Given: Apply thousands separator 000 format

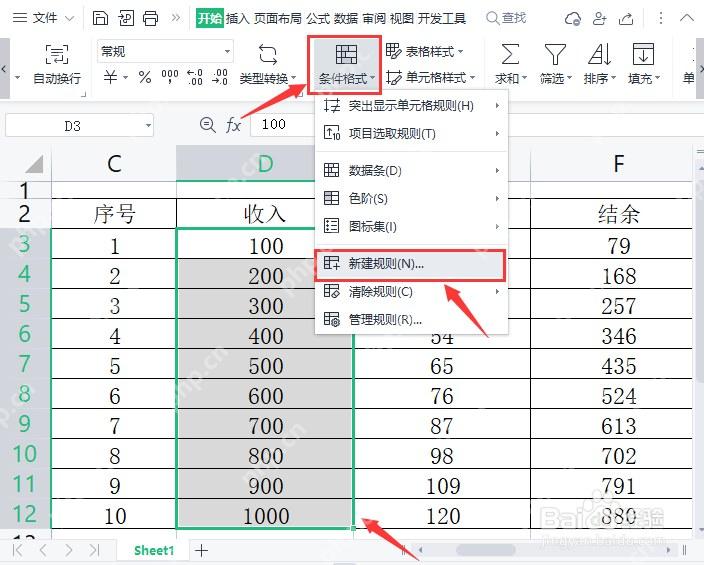Looking at the screenshot, I should point(170,77).
